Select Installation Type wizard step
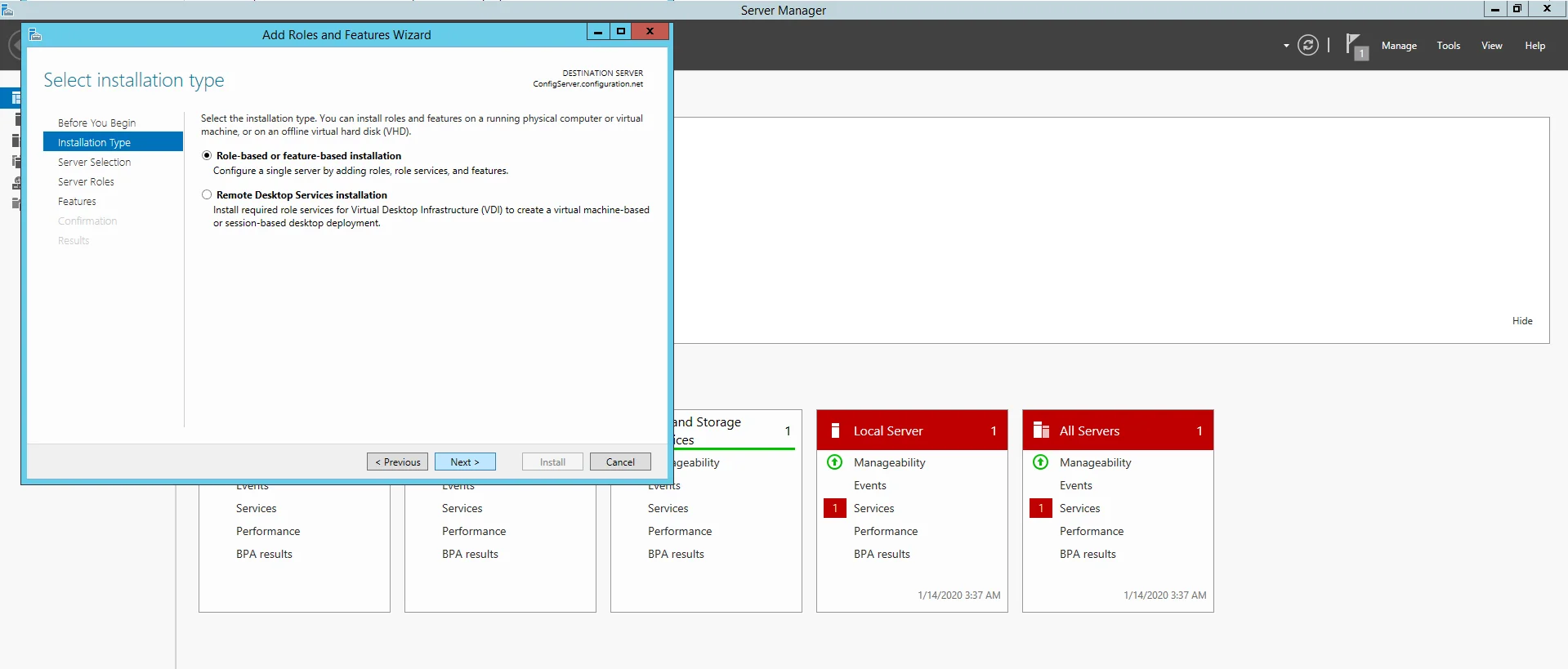 [113, 142]
